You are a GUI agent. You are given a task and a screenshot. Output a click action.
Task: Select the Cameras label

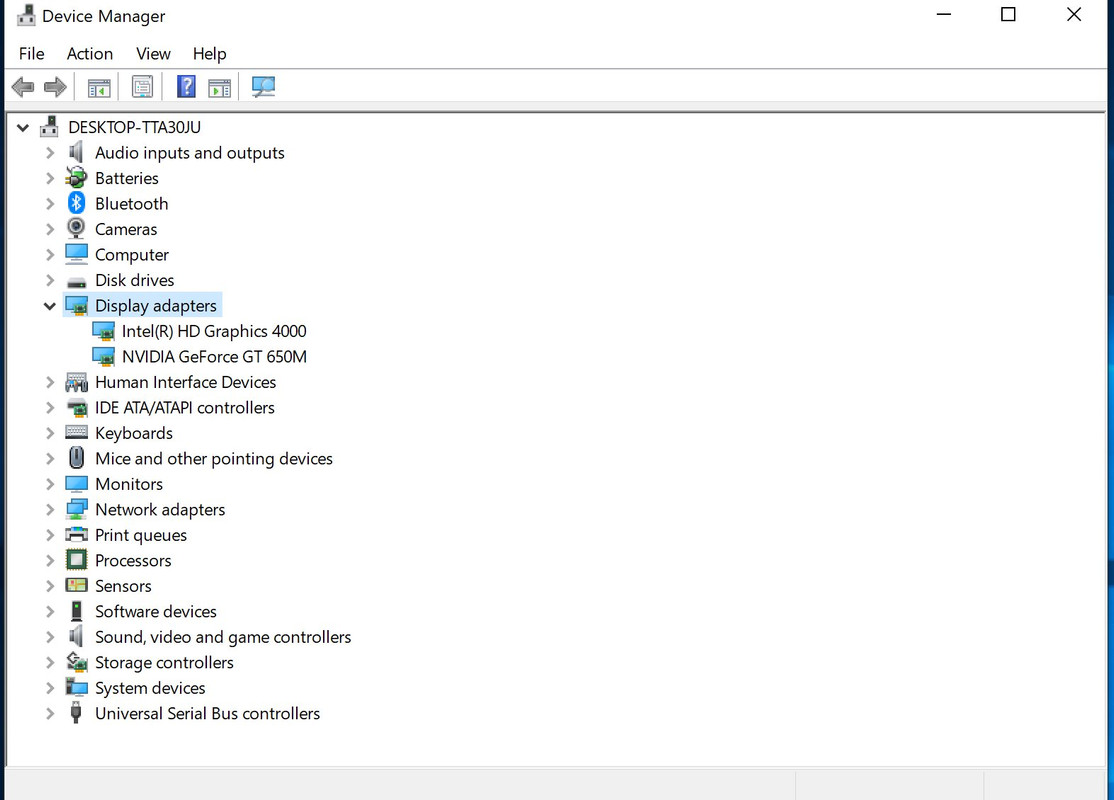126,229
